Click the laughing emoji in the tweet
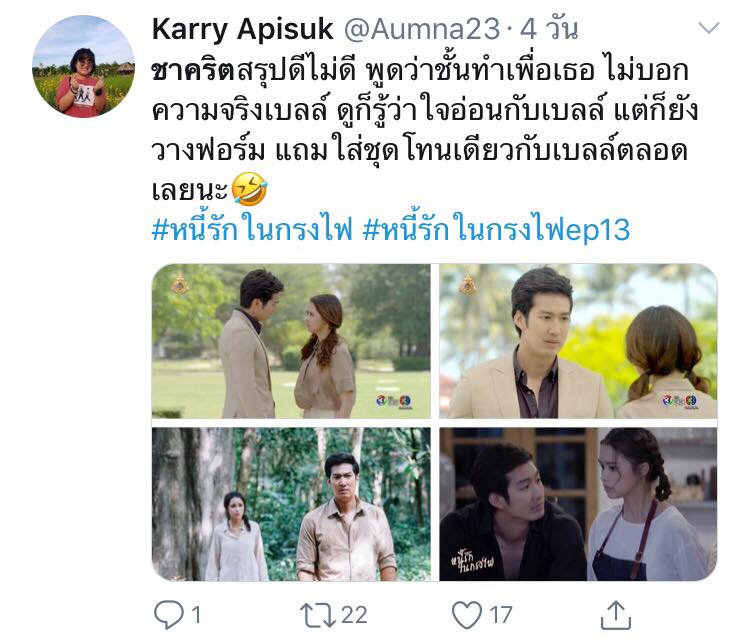The height and width of the screenshot is (643, 750). (x=249, y=189)
